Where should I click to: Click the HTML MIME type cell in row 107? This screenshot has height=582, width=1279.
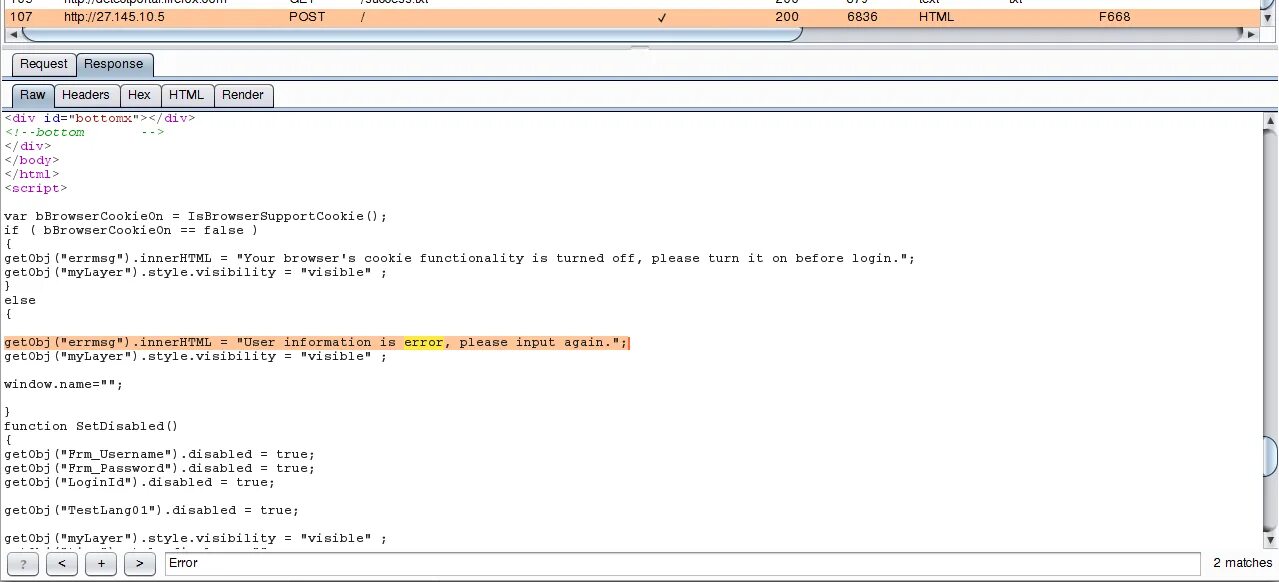[x=937, y=17]
